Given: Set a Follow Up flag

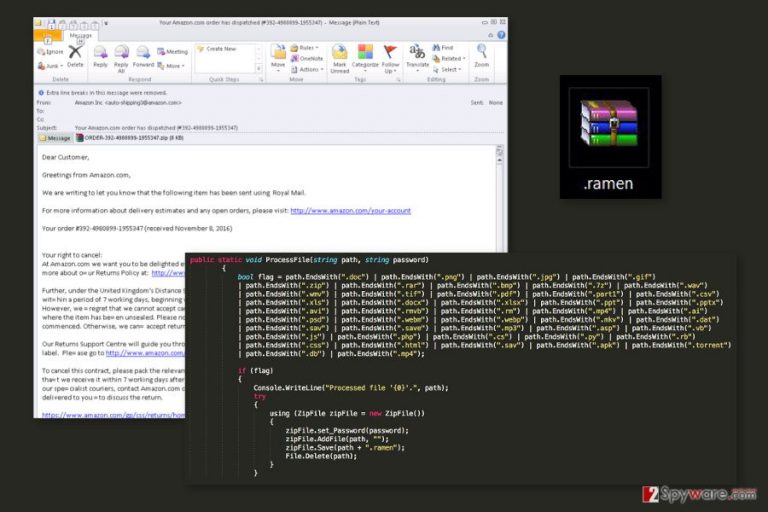Looking at the screenshot, I should tap(390, 58).
